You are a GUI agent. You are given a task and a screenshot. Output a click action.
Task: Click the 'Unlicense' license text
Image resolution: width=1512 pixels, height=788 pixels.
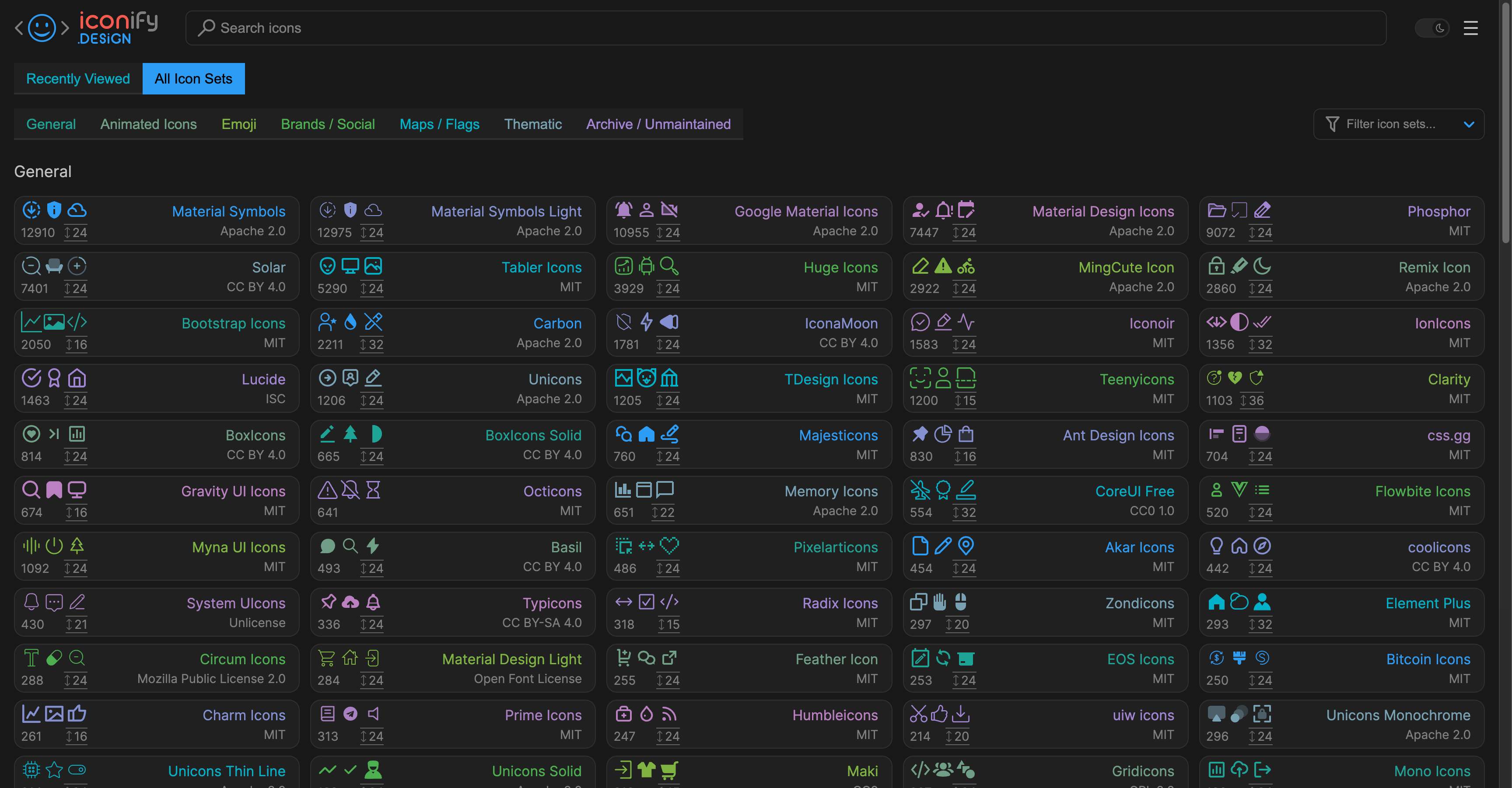[x=257, y=623]
